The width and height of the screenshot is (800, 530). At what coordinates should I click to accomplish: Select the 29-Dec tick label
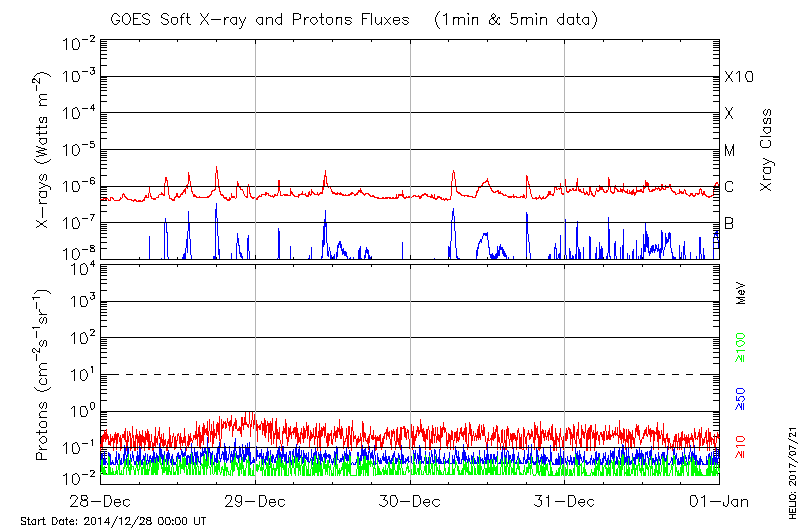[x=256, y=500]
